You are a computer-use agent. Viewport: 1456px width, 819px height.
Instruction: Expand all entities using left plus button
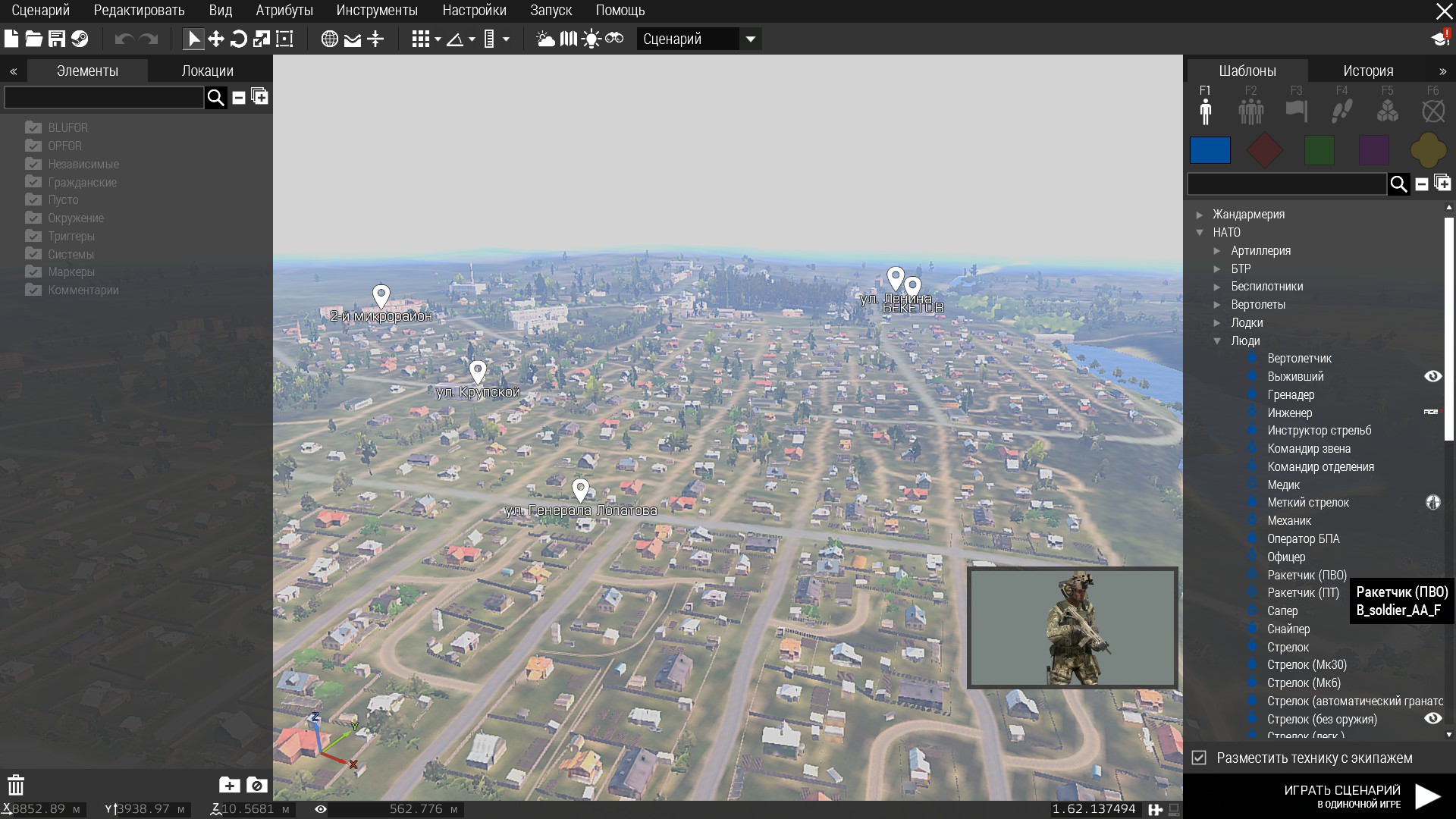(259, 96)
